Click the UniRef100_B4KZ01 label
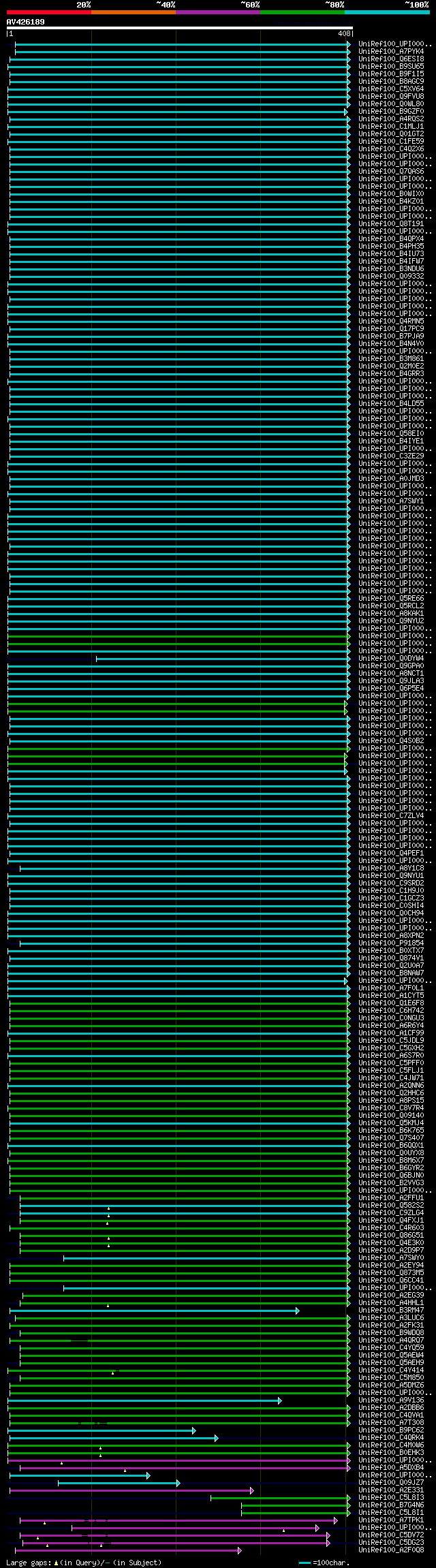The image size is (436, 1568). pyautogui.click(x=391, y=201)
